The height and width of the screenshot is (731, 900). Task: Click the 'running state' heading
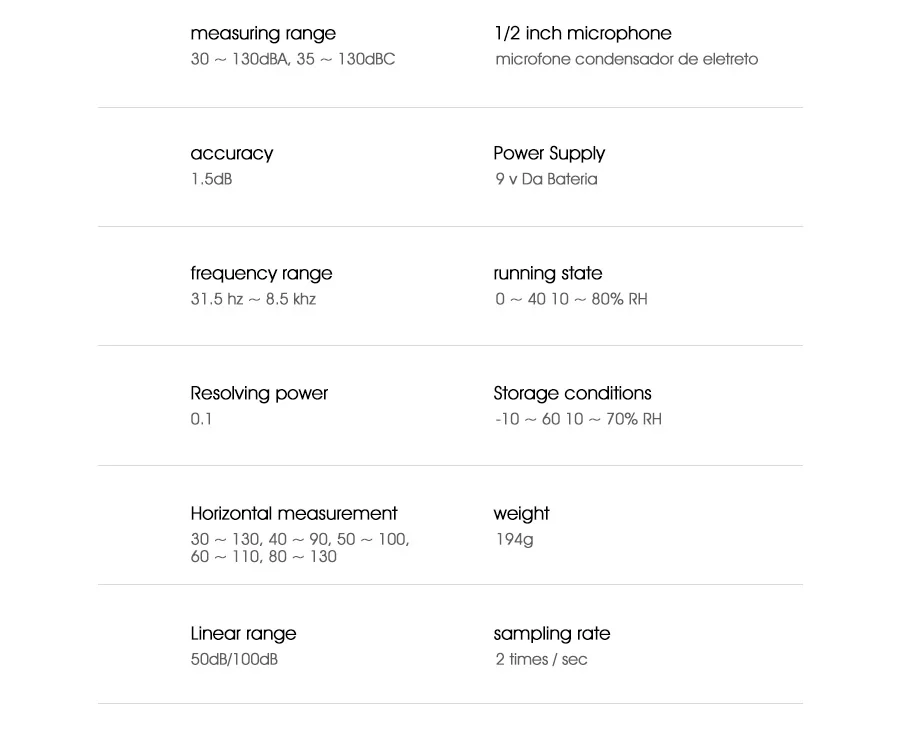click(548, 274)
